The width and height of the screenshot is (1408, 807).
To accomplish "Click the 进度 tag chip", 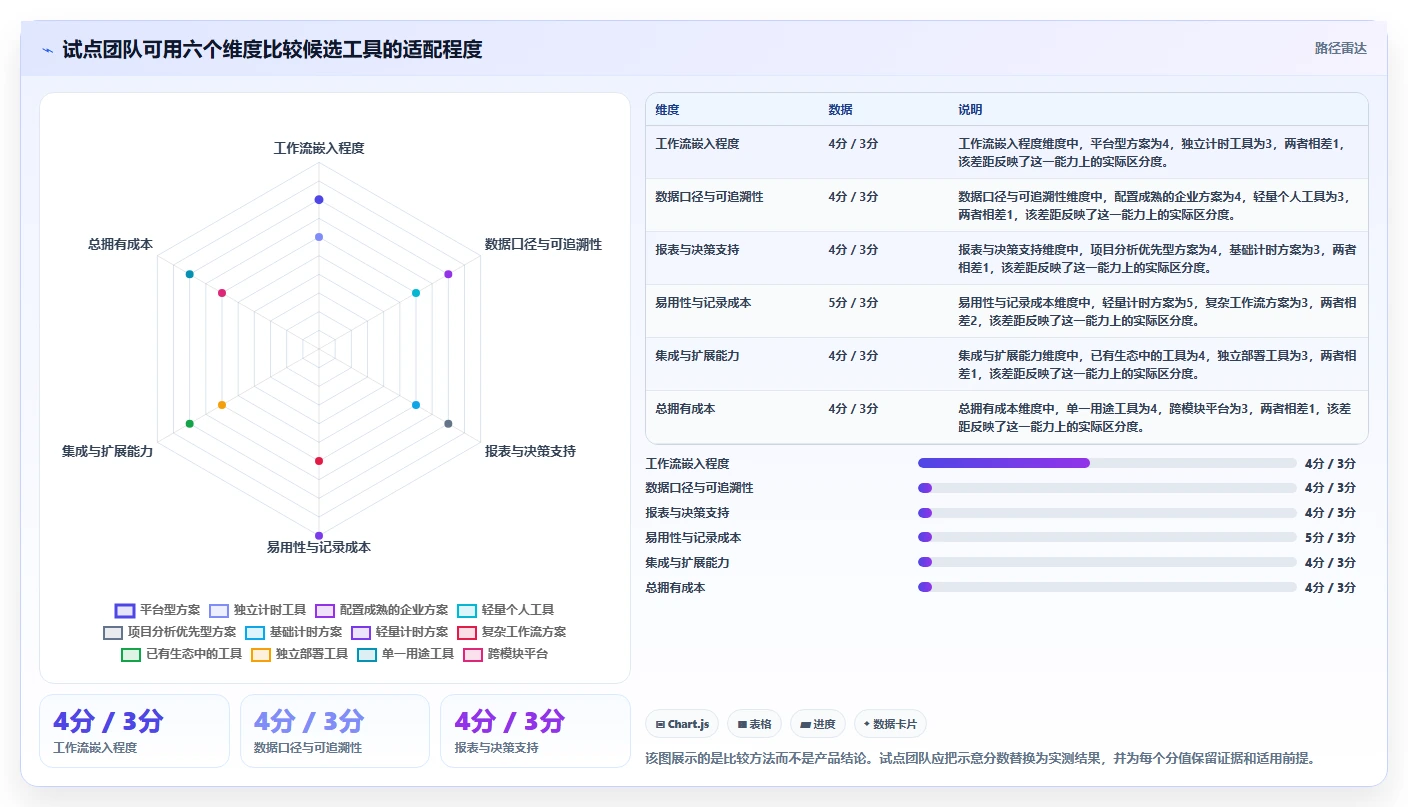I will tap(818, 724).
